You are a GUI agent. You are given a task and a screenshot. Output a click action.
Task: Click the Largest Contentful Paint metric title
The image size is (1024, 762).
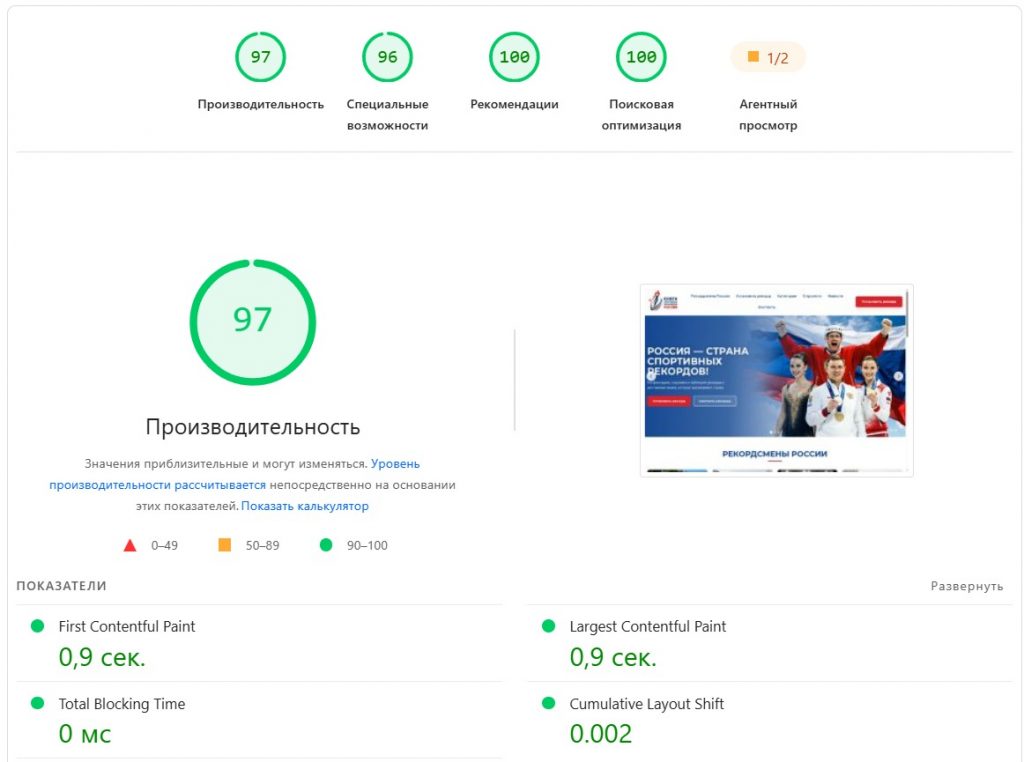point(647,626)
